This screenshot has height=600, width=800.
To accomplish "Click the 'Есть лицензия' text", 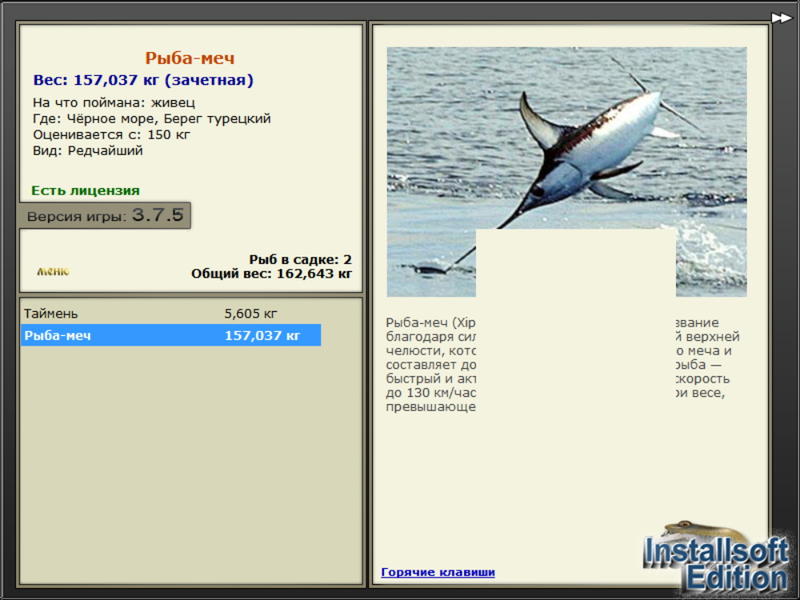I will pyautogui.click(x=85, y=190).
